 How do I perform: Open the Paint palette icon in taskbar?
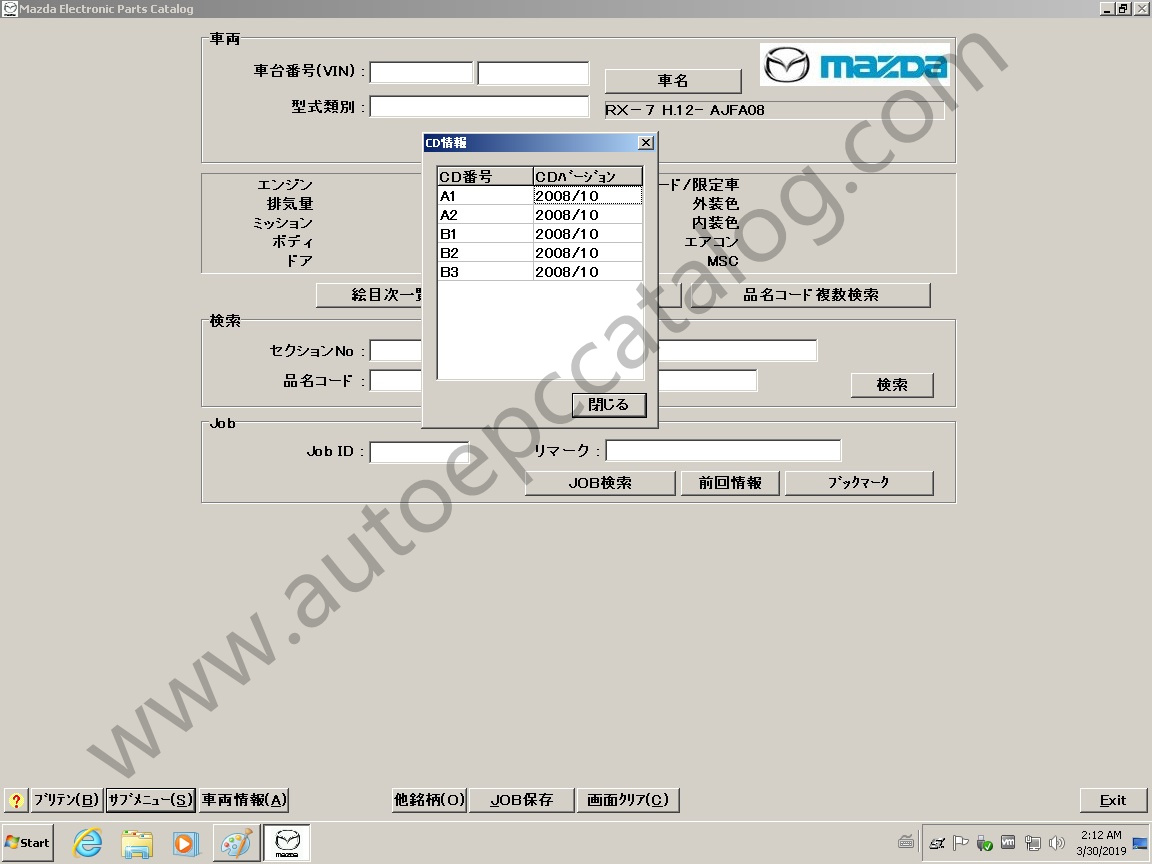tap(236, 843)
